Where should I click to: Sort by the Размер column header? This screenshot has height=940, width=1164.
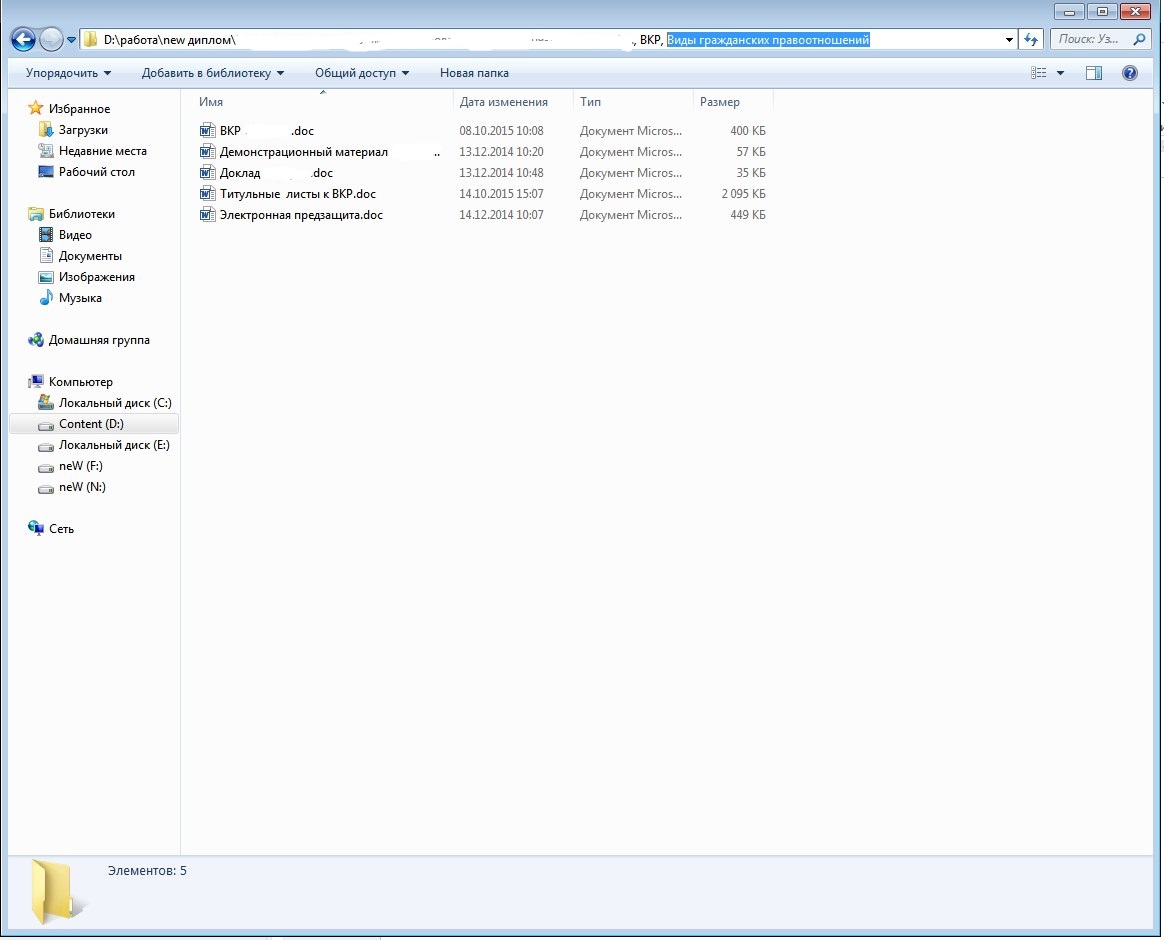pos(733,102)
